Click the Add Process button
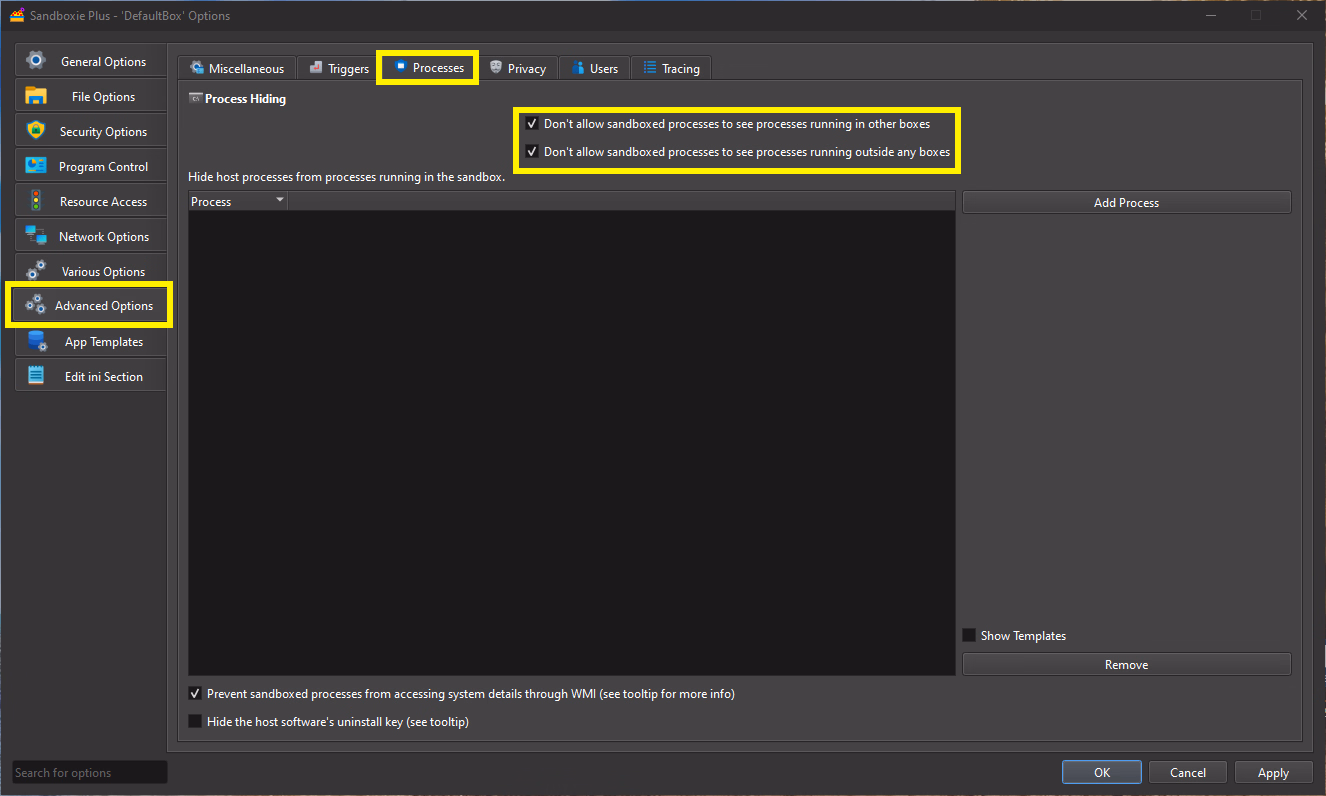 click(1126, 202)
